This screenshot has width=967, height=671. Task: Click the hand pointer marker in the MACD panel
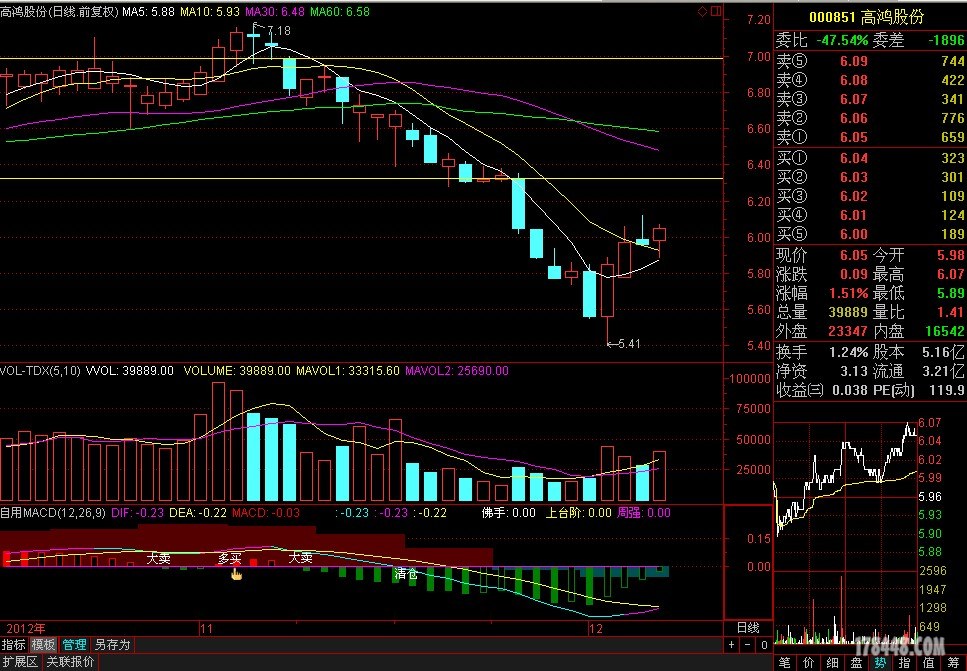[236, 575]
